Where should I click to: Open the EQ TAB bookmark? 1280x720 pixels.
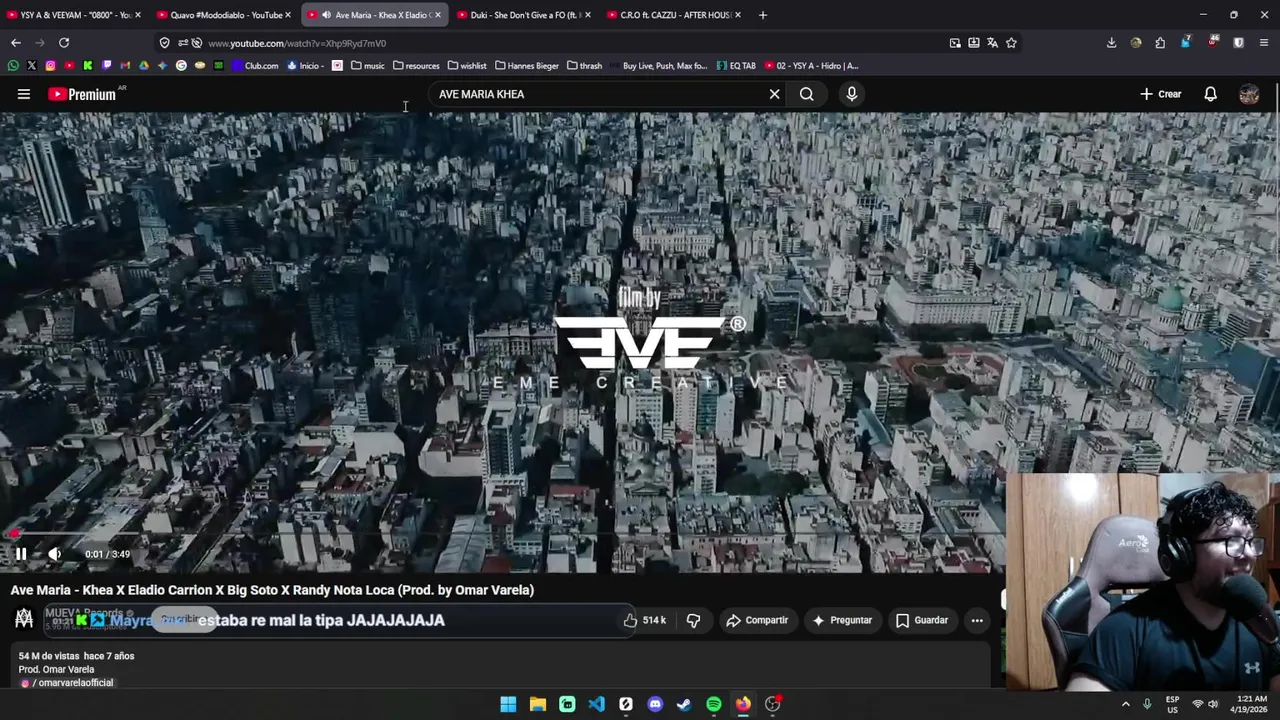736,66
